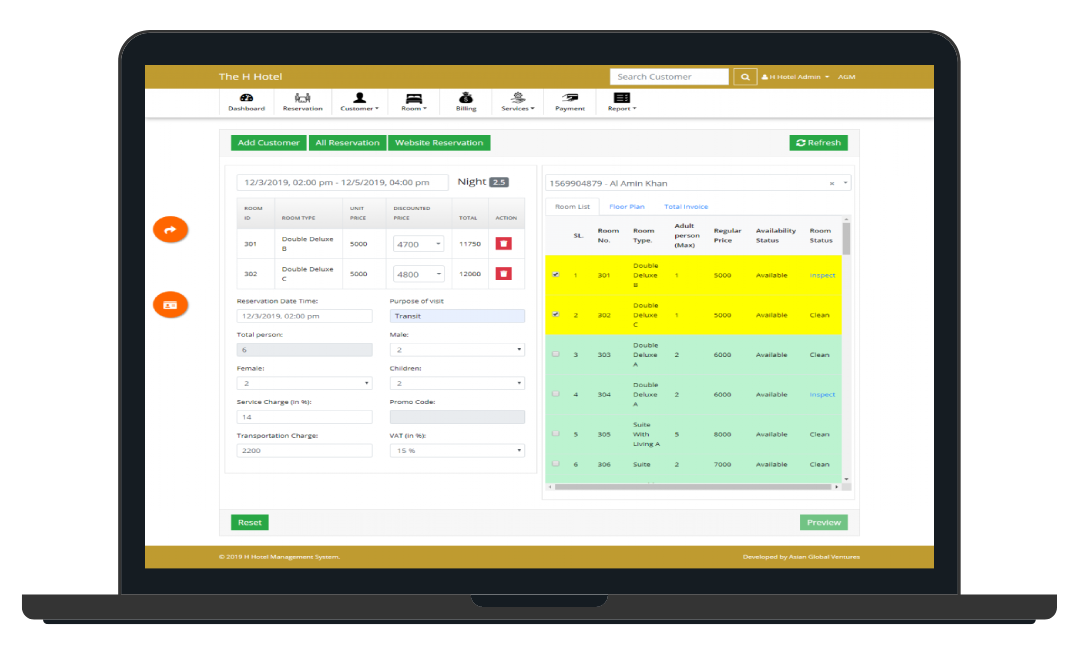Clear selected customer Al Amin Khan
This screenshot has height=660, width=1080.
pyautogui.click(x=832, y=183)
